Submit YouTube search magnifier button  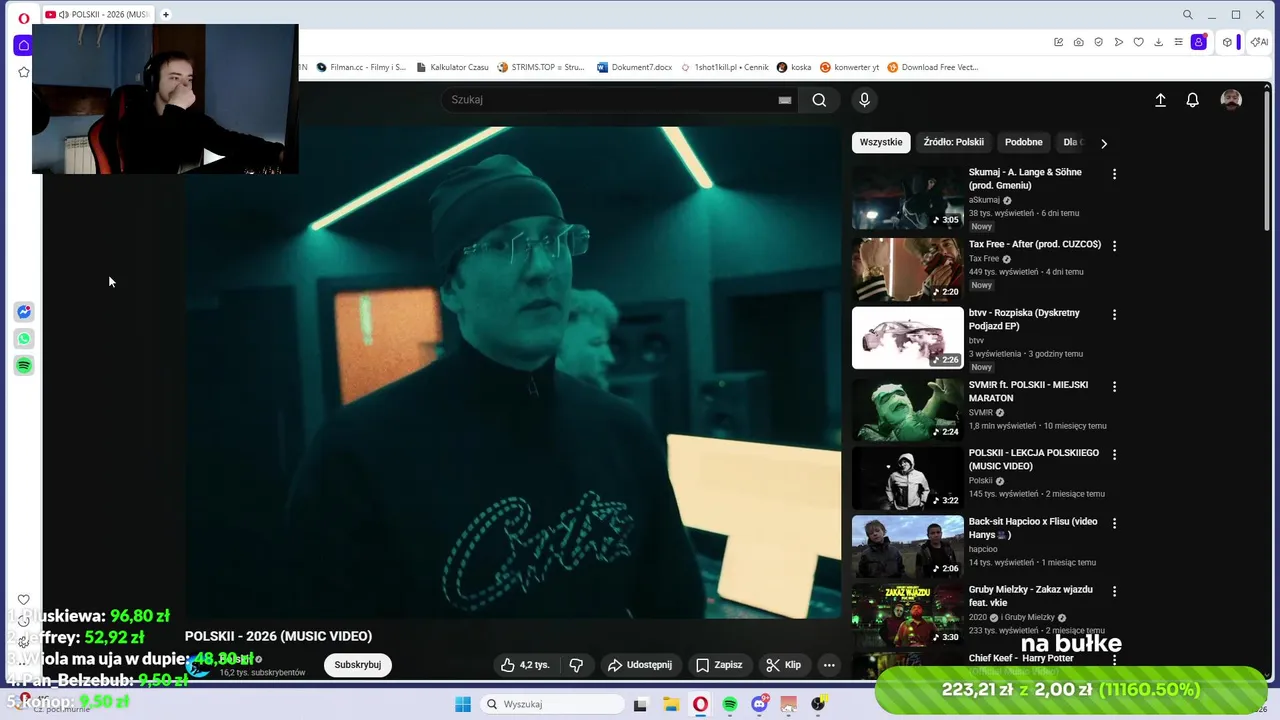click(x=819, y=100)
